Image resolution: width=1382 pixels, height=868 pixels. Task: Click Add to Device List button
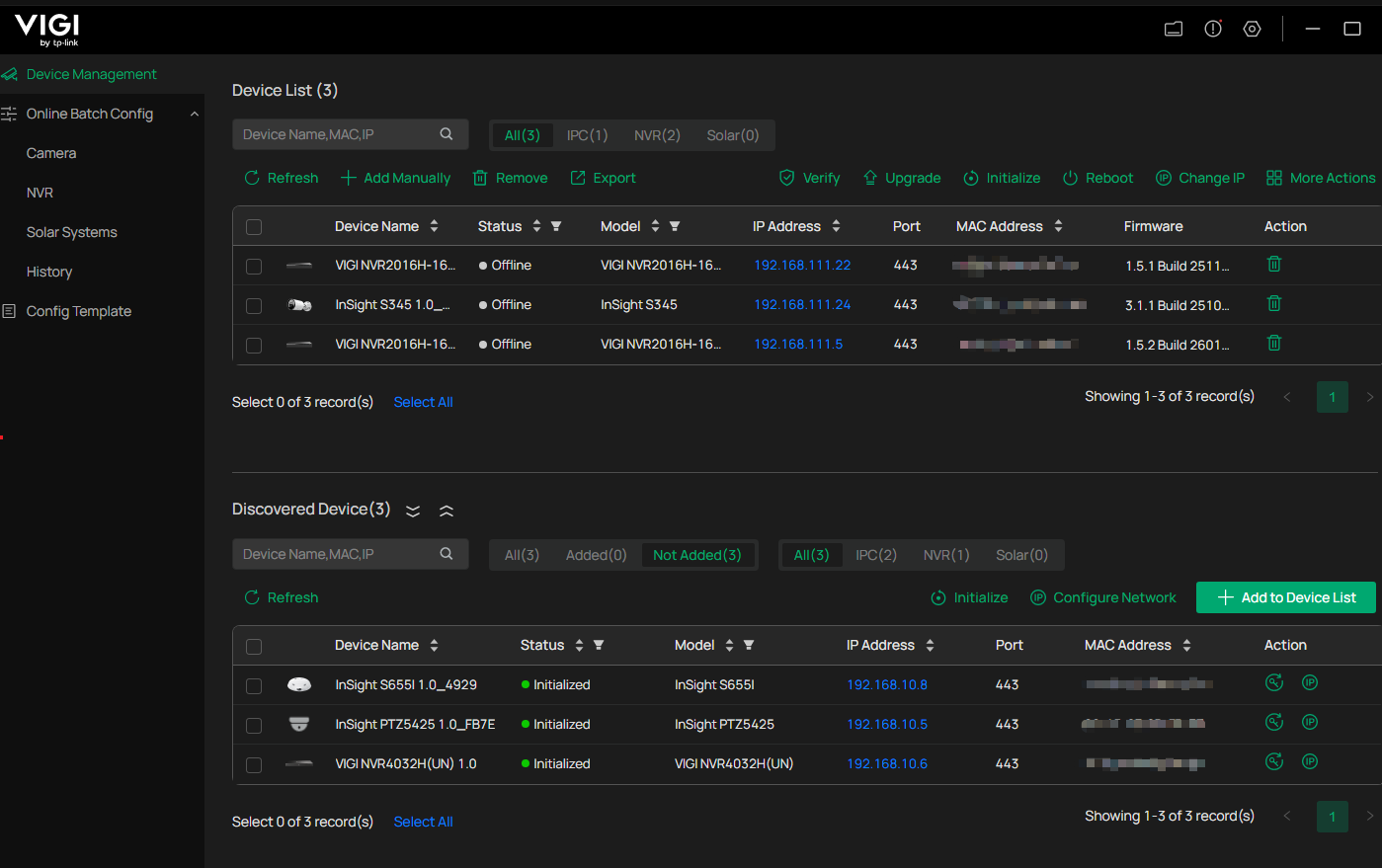click(x=1286, y=597)
